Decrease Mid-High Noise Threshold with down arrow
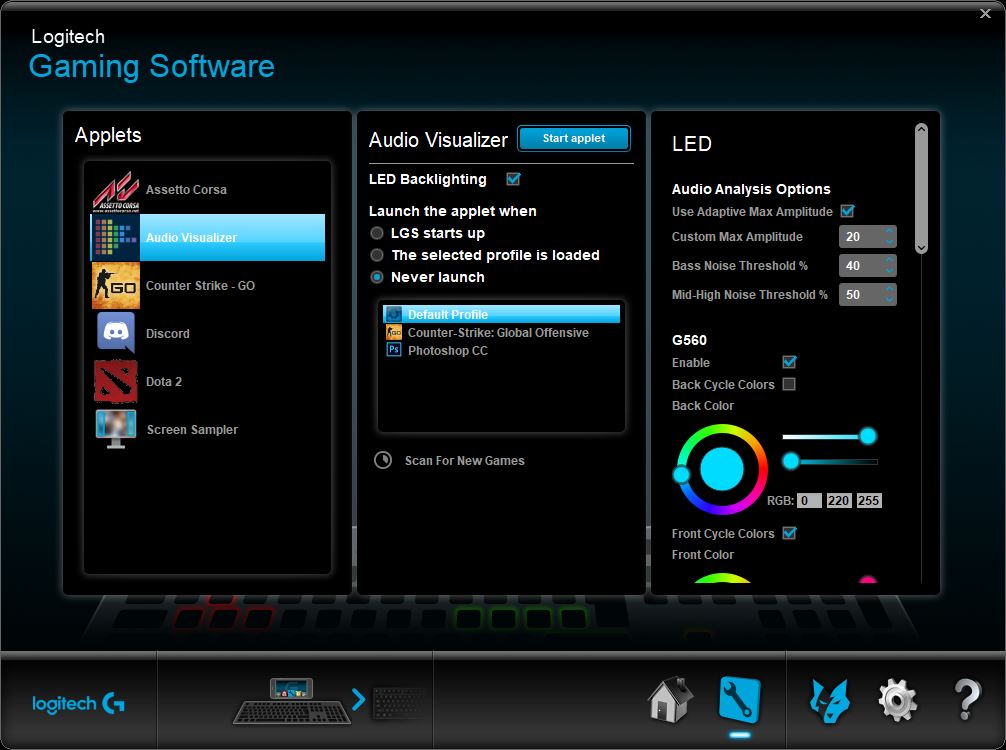 pyautogui.click(x=889, y=300)
